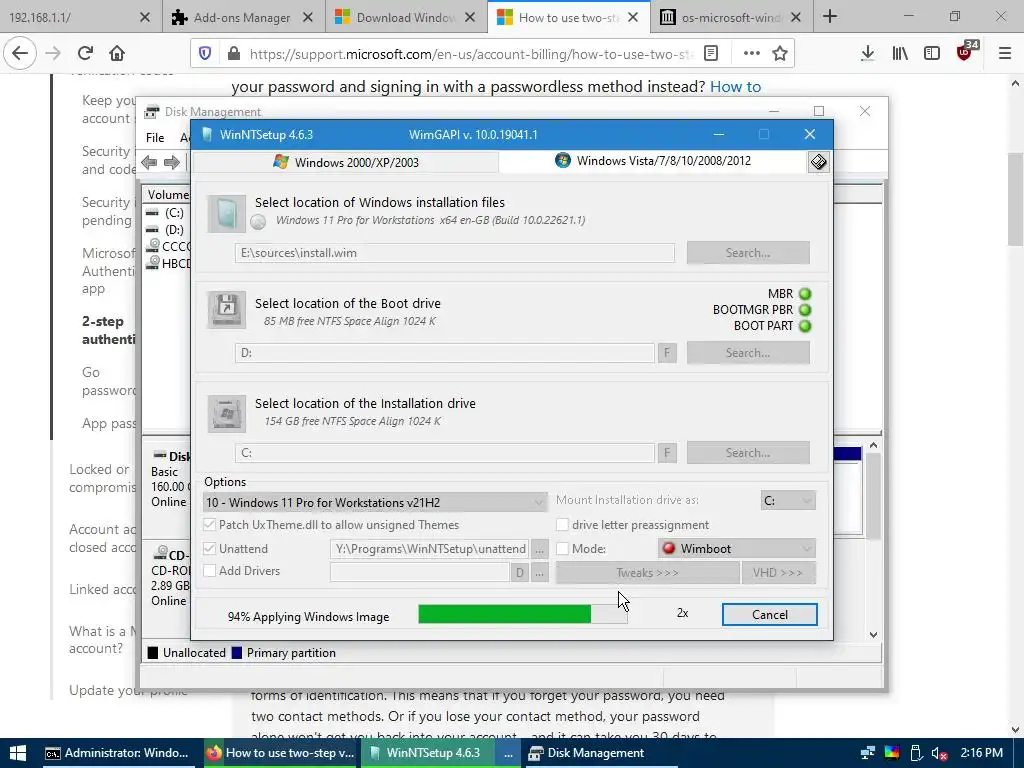This screenshot has width=1024, height=768.
Task: Open the network tray icon
Action: click(x=867, y=754)
